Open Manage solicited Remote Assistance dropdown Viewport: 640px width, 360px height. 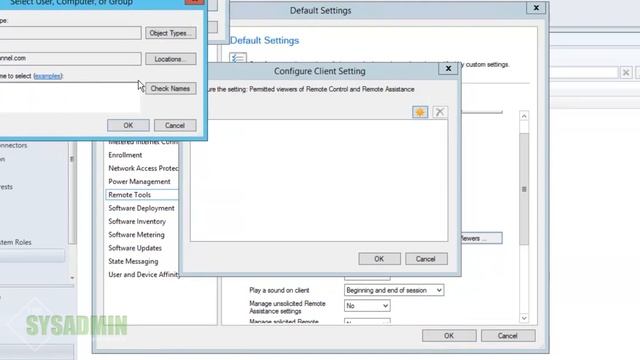coord(367,322)
